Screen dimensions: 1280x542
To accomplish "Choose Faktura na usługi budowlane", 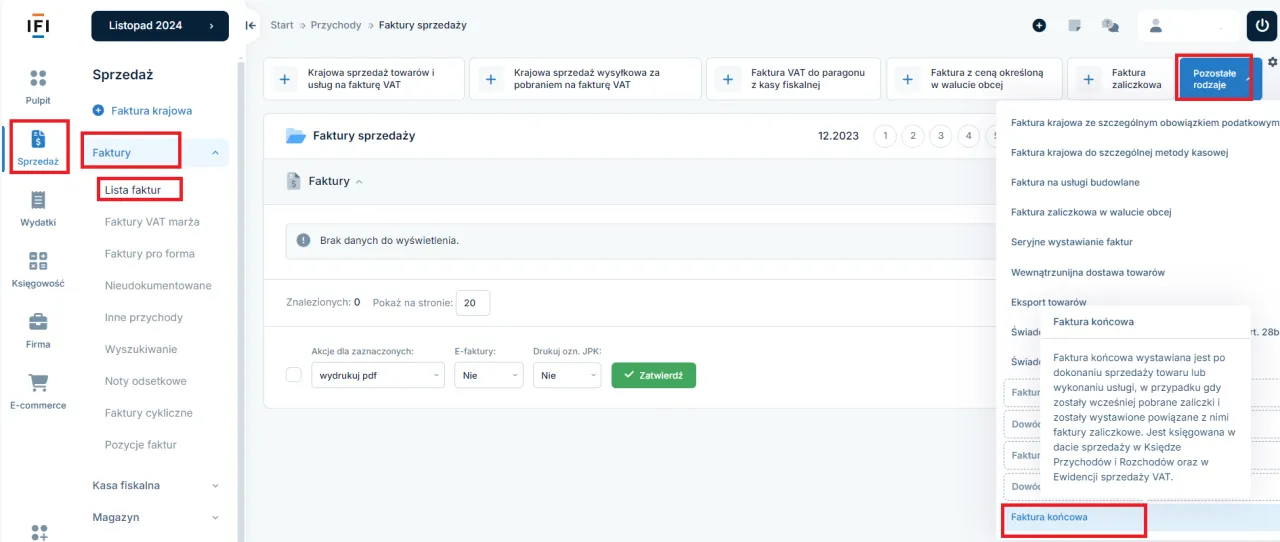I will 1075,183.
